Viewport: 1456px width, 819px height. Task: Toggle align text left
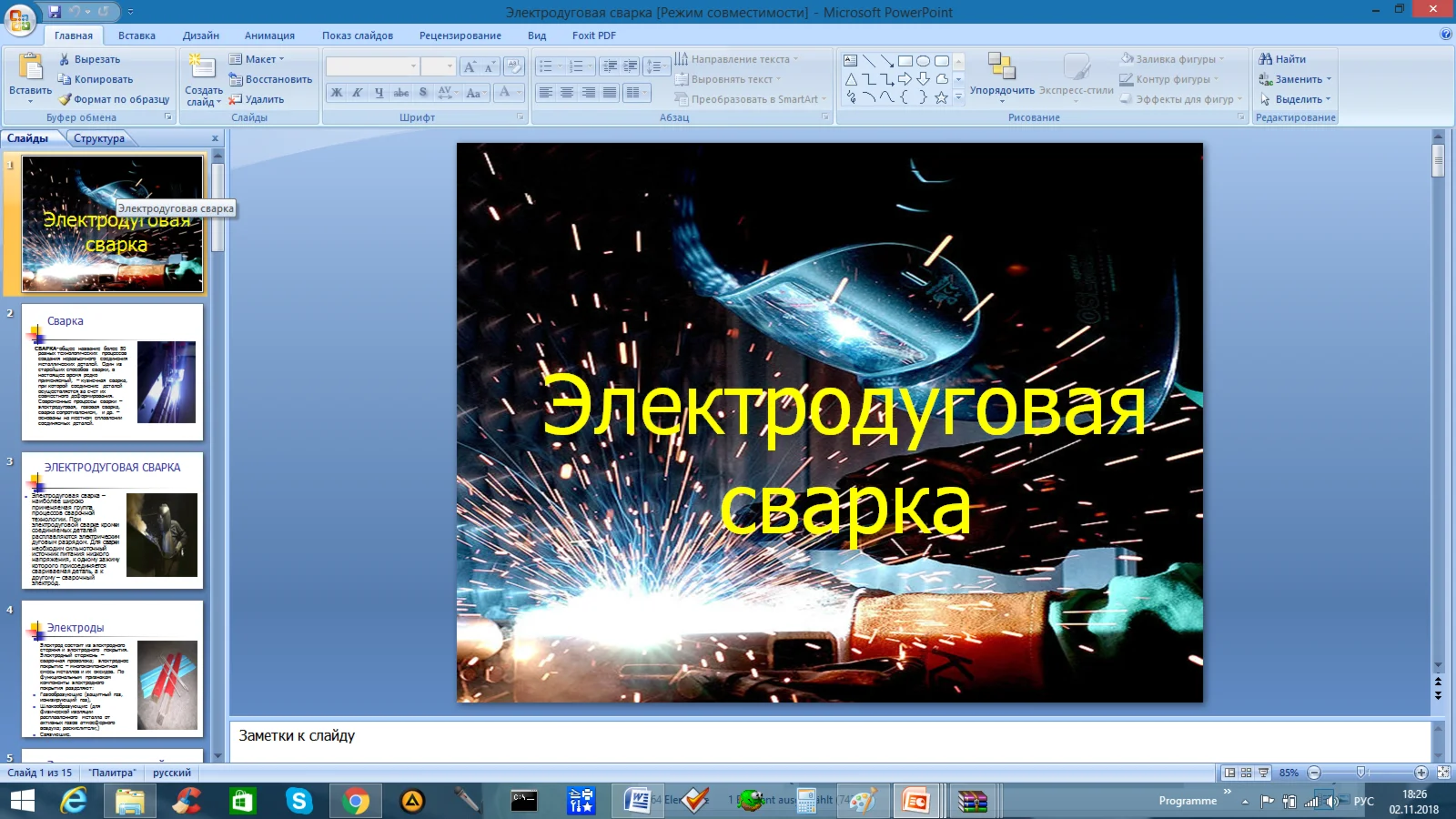pyautogui.click(x=546, y=92)
